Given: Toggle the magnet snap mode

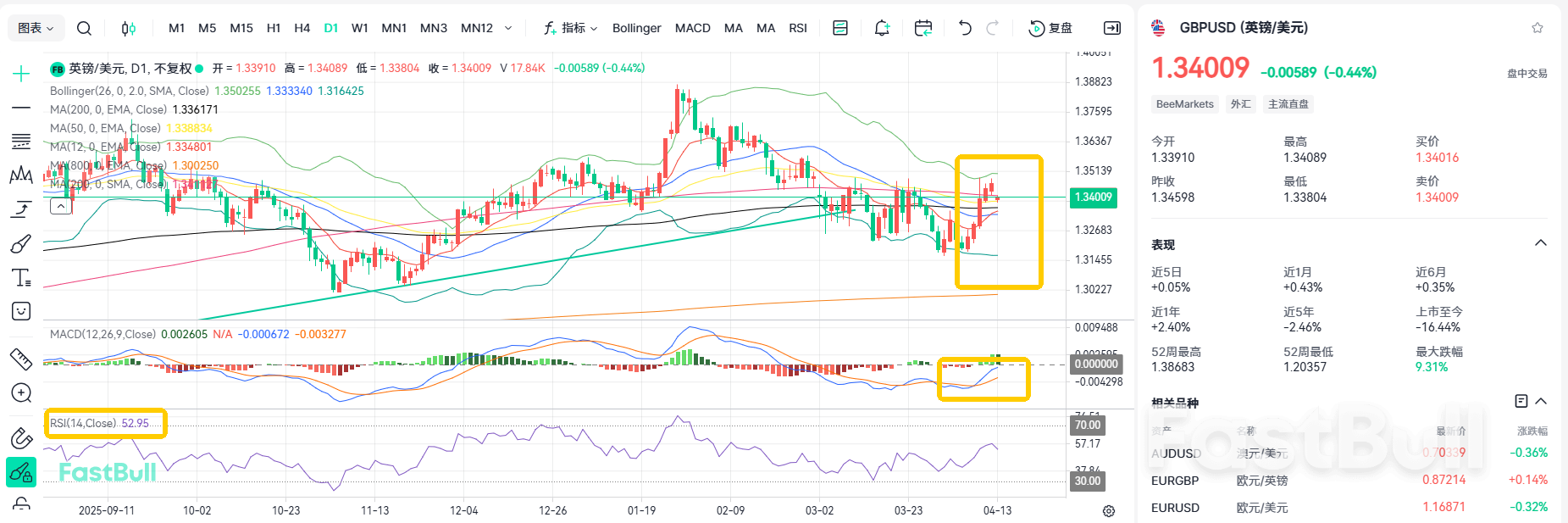Looking at the screenshot, I should point(21,437).
